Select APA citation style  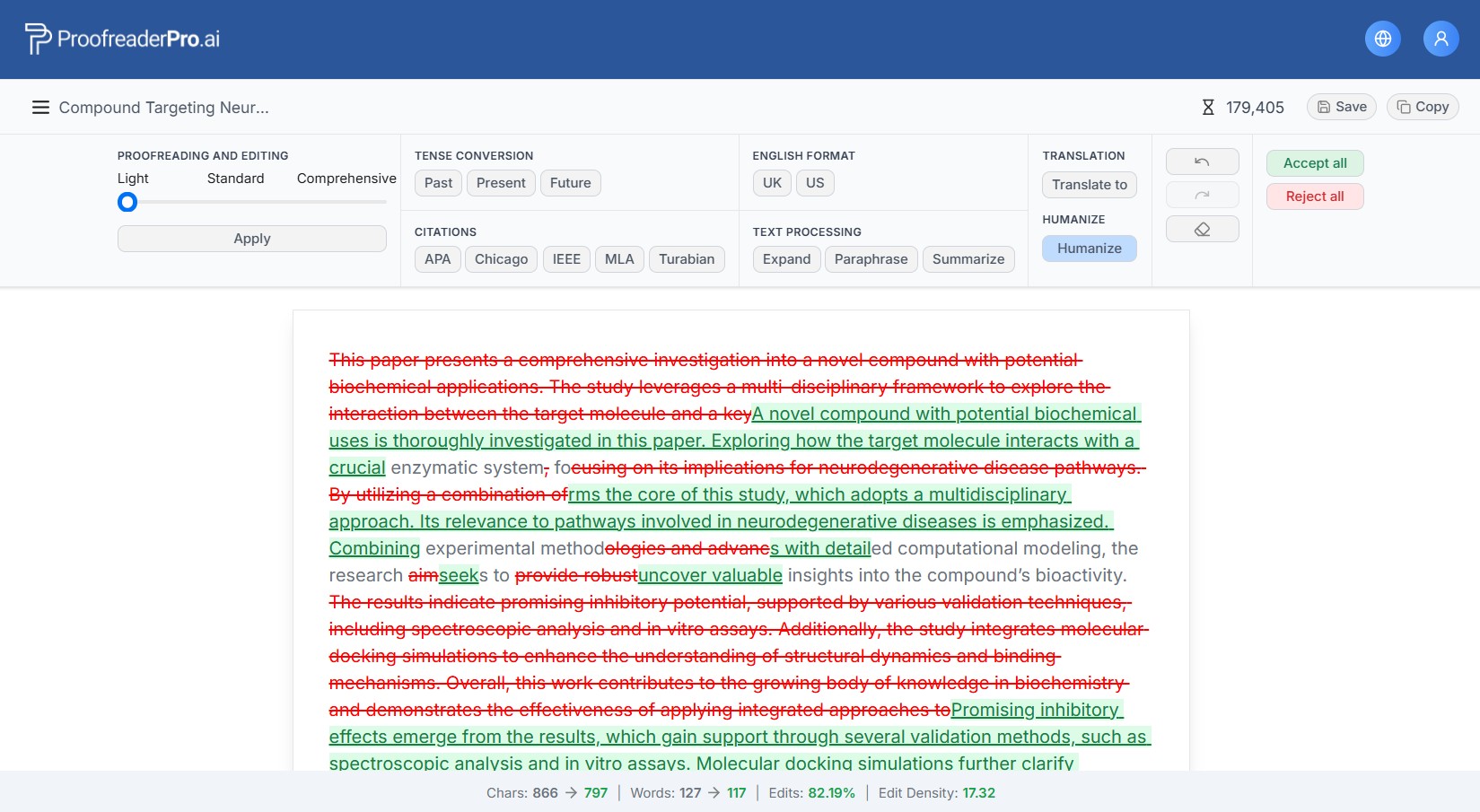coord(437,259)
